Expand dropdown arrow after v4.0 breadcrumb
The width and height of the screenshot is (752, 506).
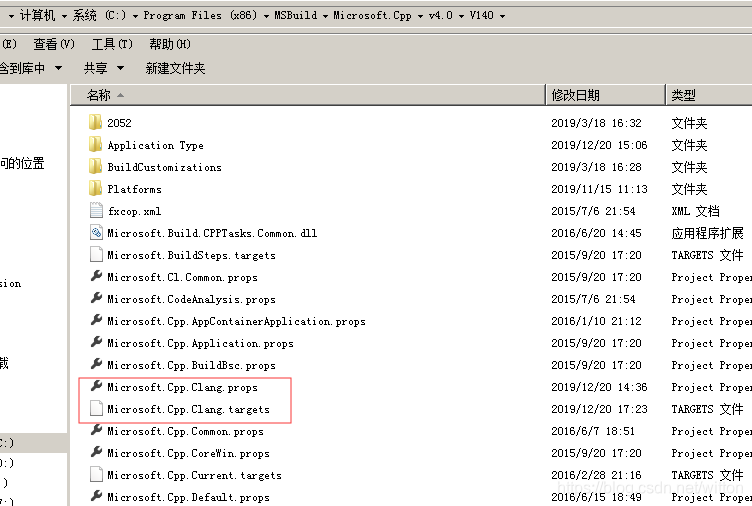461,16
